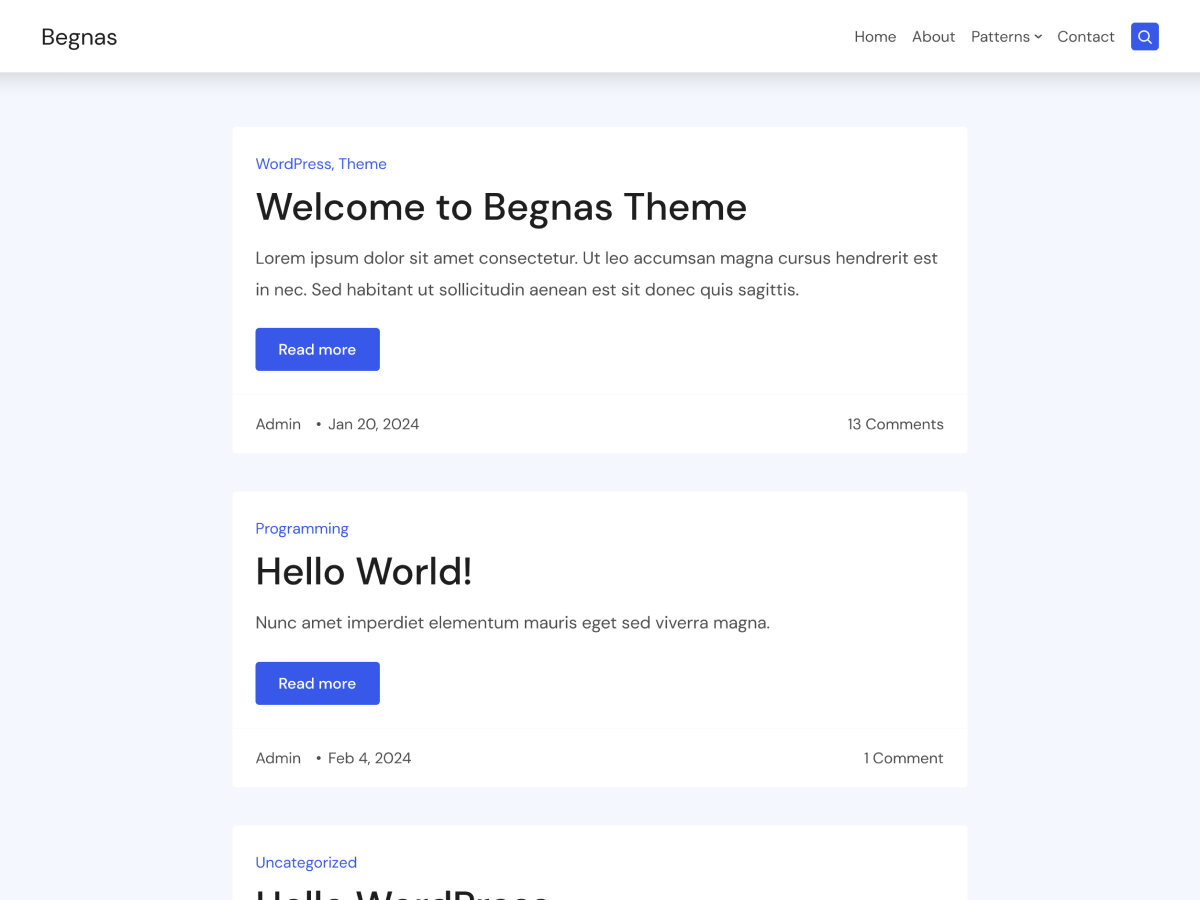Click Admin author under Hello World!

[278, 757]
